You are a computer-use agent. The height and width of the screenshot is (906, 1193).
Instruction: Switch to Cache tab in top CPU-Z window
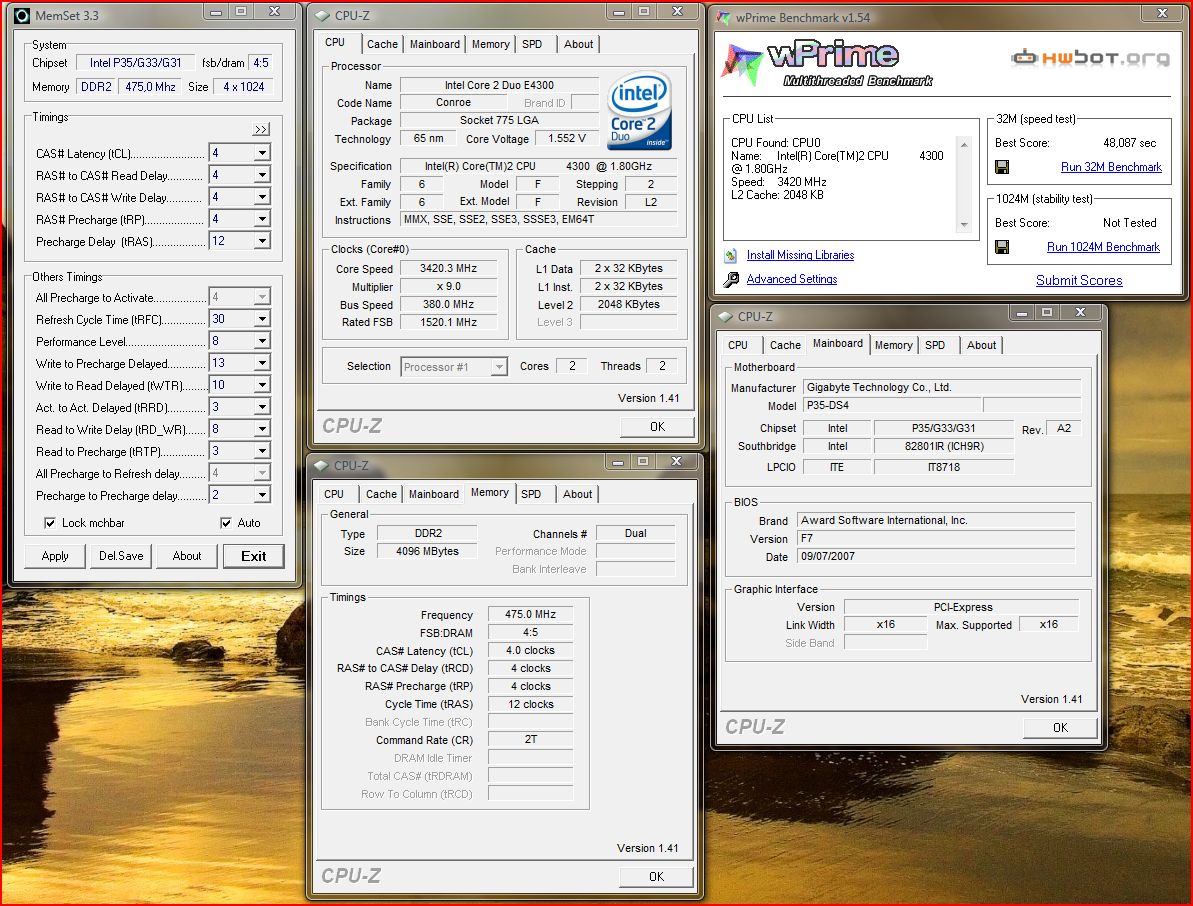point(382,44)
